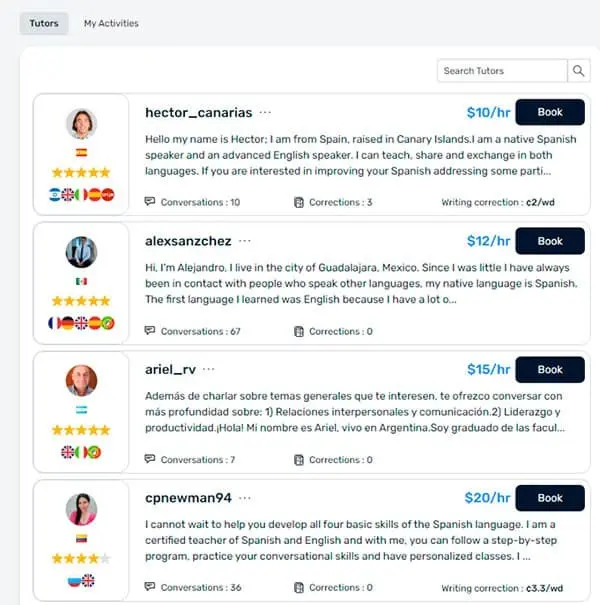
Task: Open cpnewman94 three-dot options menu
Action: click(x=245, y=498)
